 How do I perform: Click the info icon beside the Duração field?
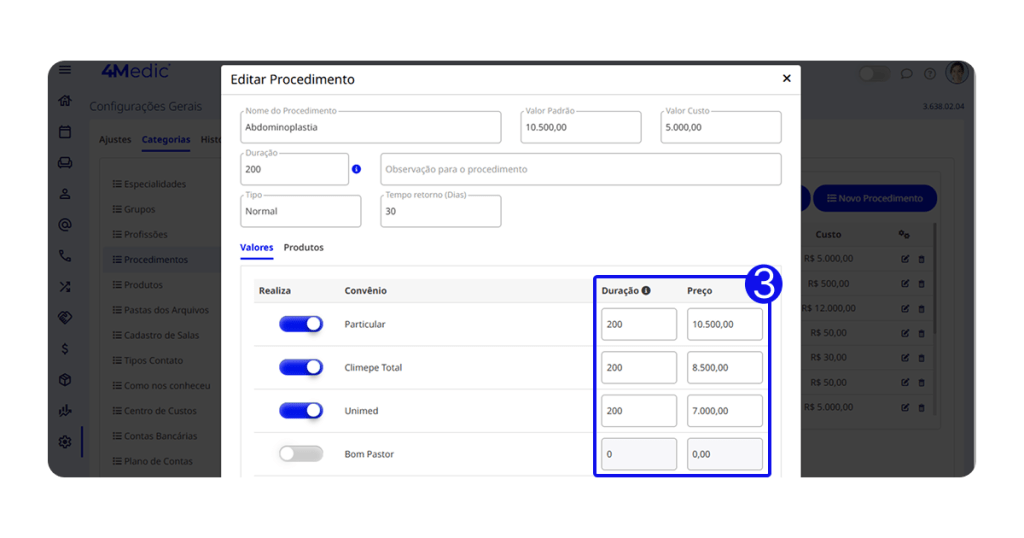(x=356, y=169)
